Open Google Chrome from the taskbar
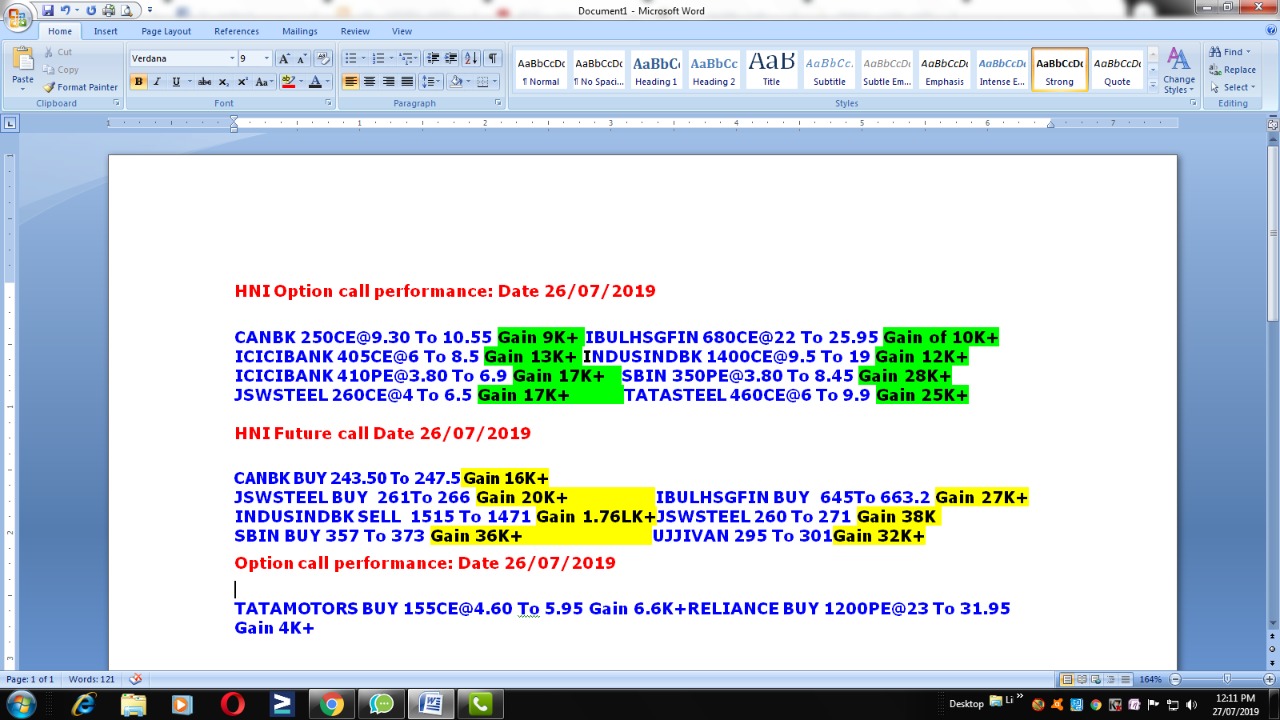 click(331, 704)
